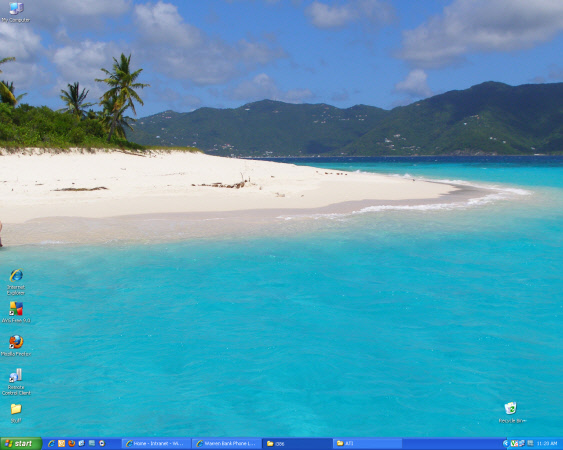This screenshot has width=563, height=450.
Task: Click the network computers tray icon
Action: tap(522, 444)
